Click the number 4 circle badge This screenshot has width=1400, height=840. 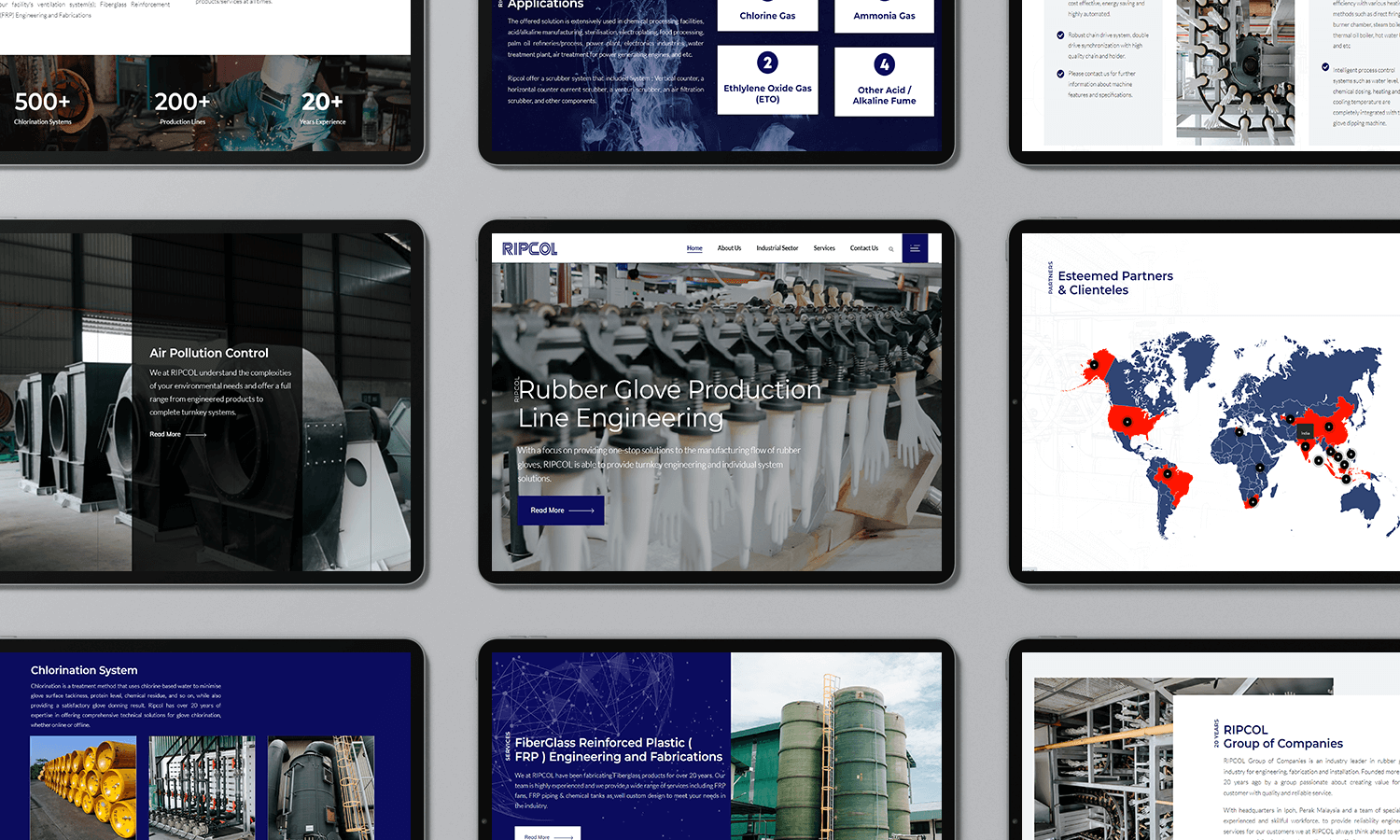884,64
